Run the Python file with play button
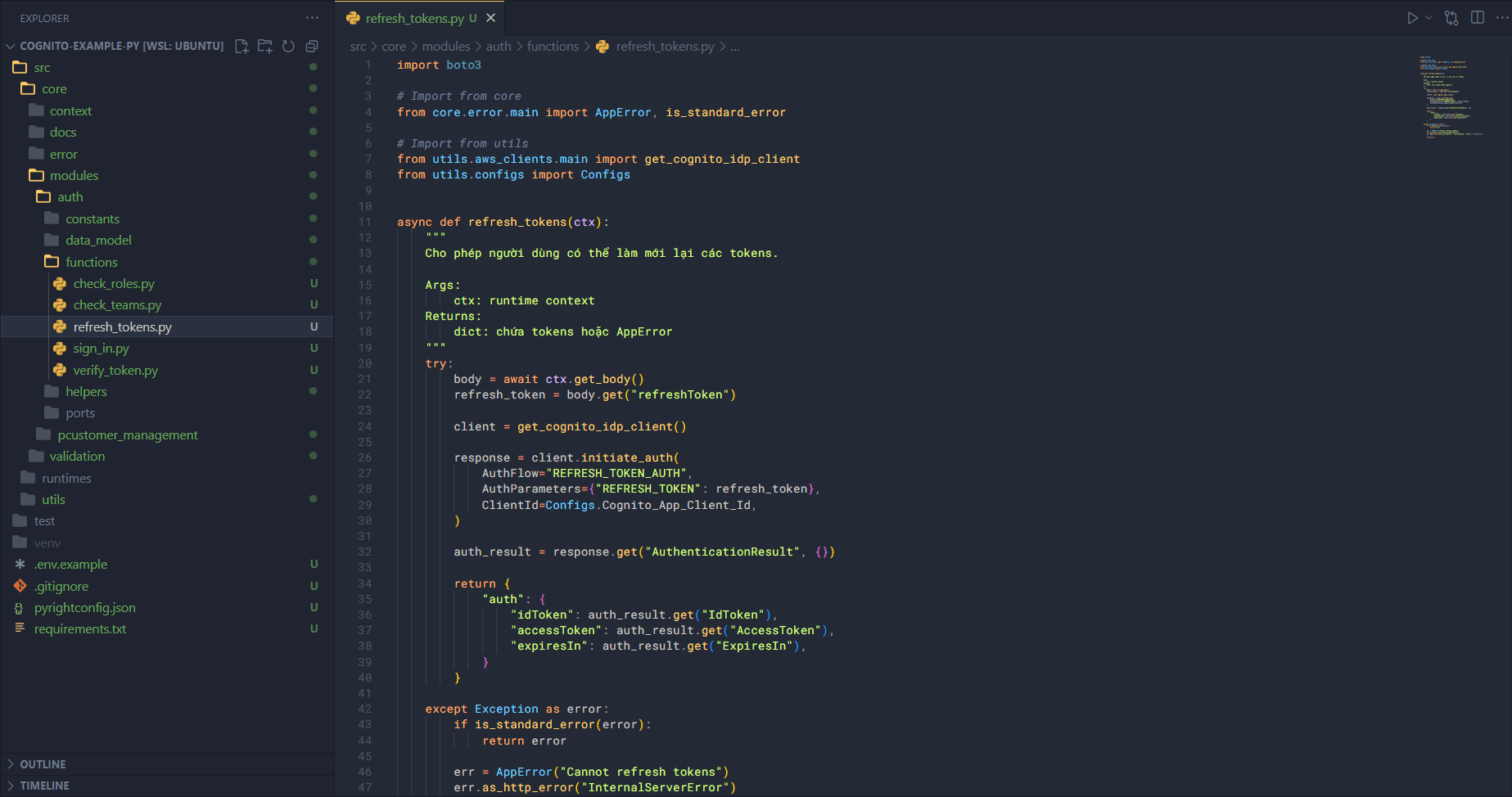The image size is (1512, 797). 1412,18
